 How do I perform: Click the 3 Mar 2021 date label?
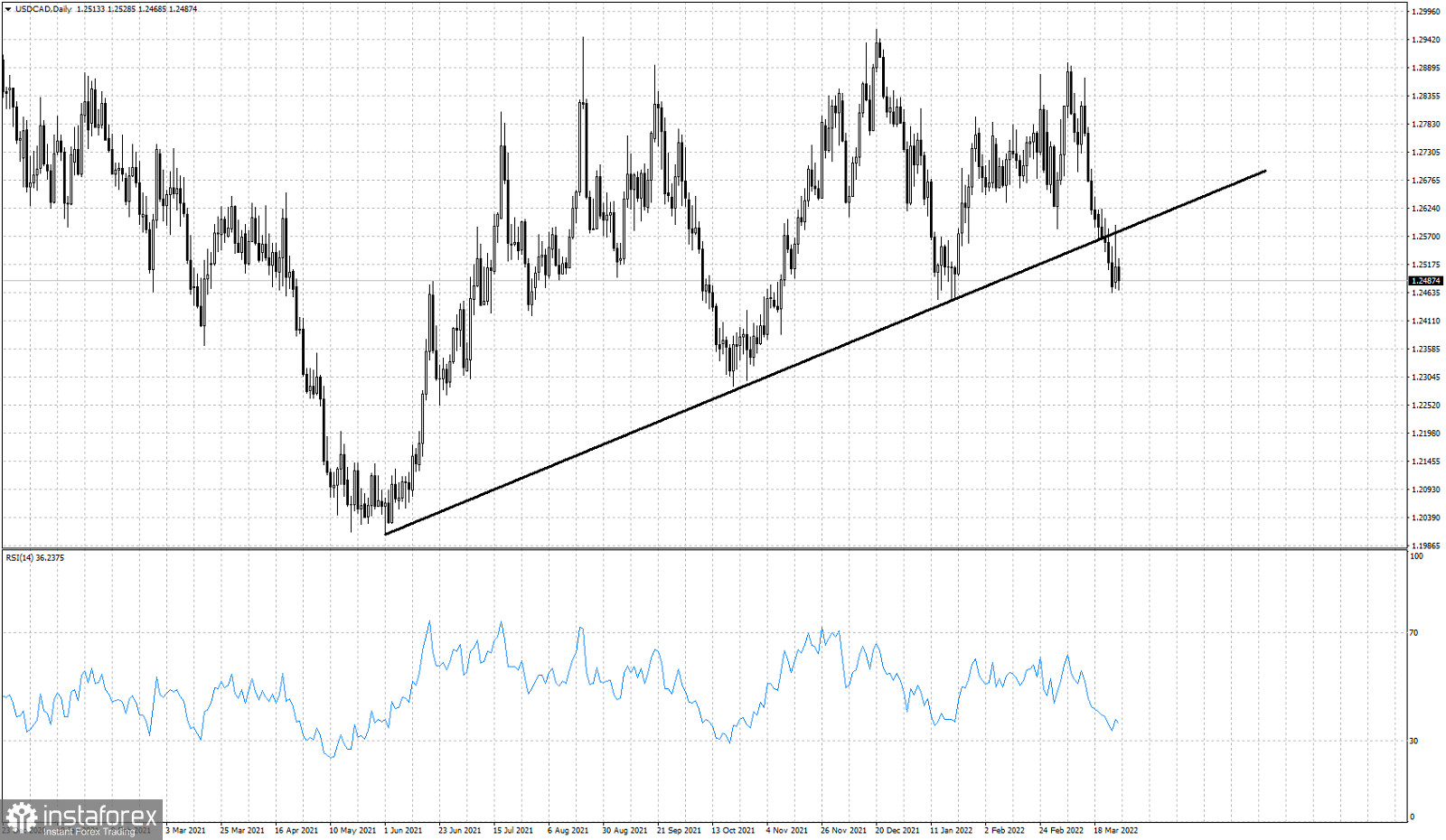click(185, 830)
